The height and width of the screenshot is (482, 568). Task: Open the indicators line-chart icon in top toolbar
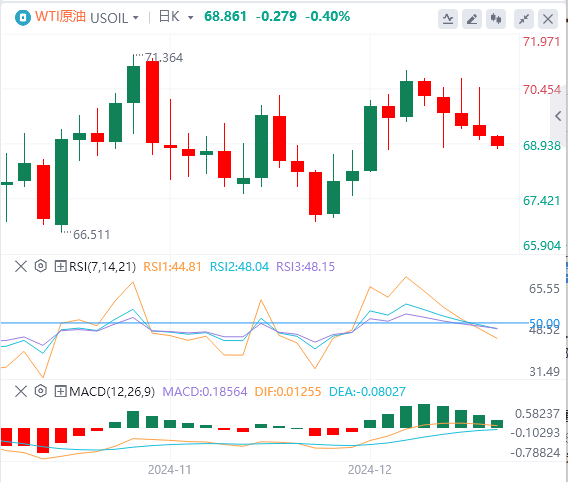(448, 19)
